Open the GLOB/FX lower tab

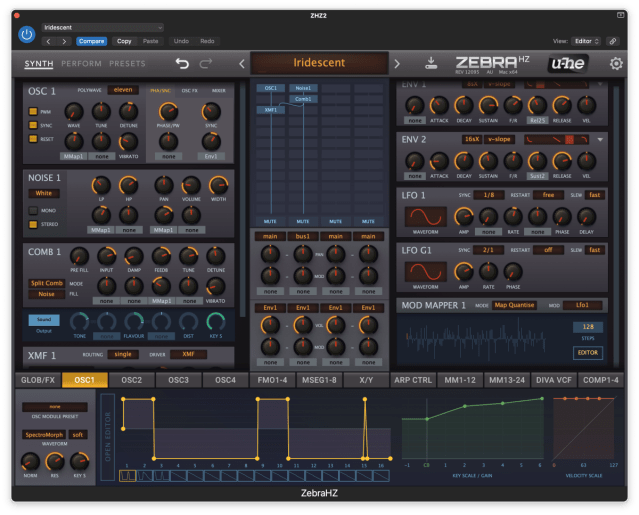pos(38,380)
